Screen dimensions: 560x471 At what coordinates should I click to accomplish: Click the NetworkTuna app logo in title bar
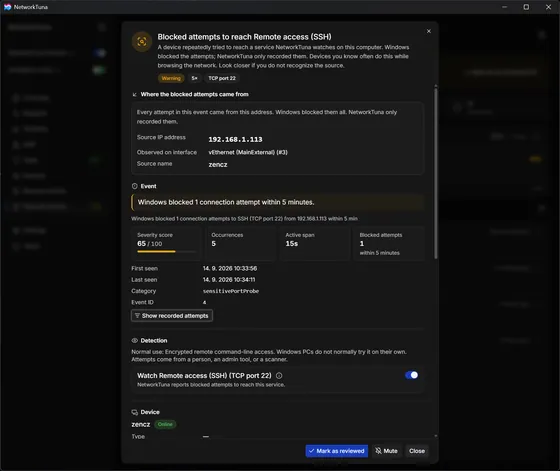click(x=7, y=7)
